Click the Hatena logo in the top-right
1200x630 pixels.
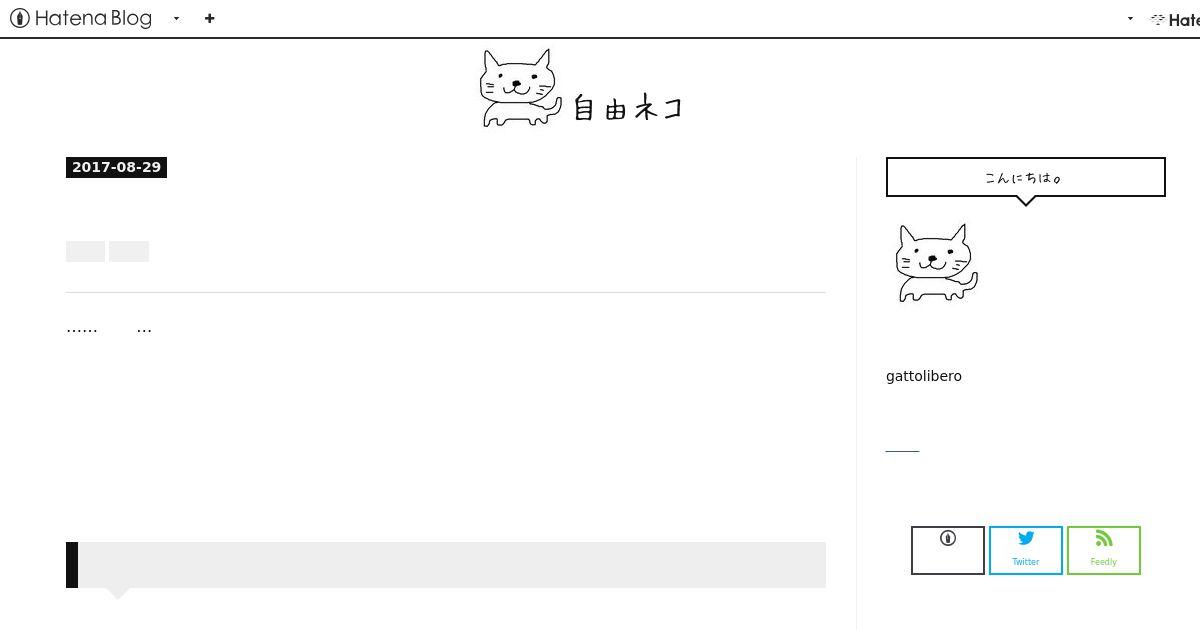pos(1175,19)
